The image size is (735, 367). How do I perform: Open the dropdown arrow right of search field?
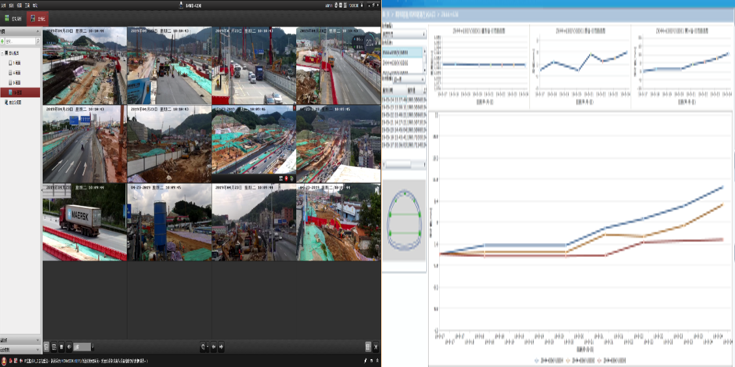coord(38,41)
